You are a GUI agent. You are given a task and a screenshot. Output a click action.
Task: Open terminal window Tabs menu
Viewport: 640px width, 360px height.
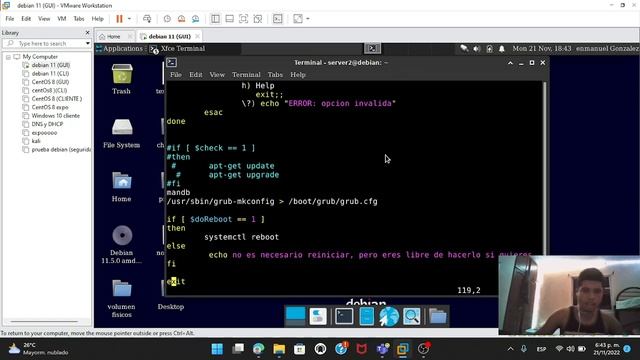275,75
